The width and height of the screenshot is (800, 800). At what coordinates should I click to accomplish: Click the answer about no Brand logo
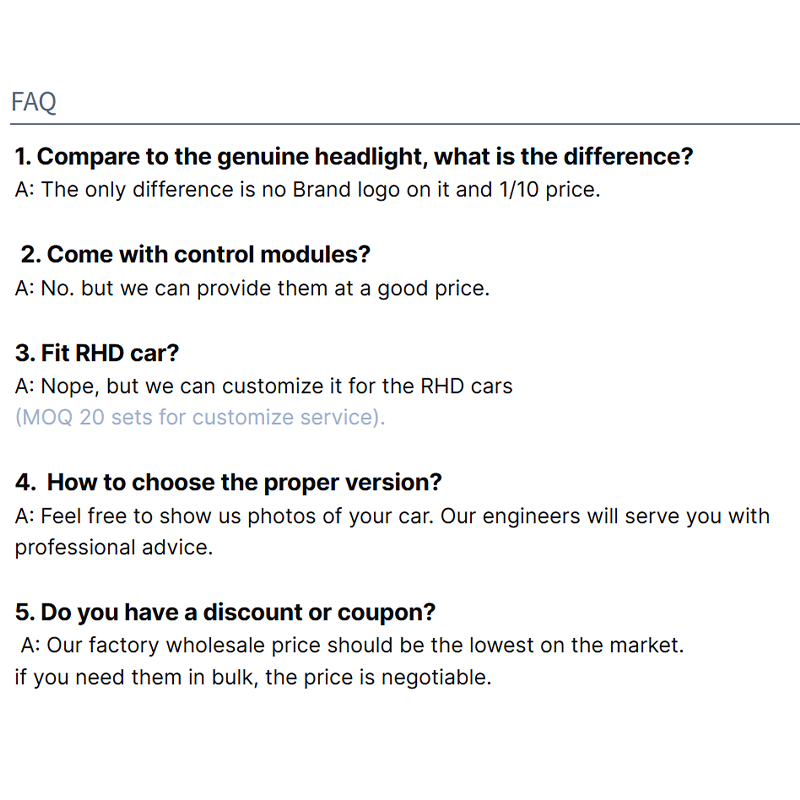[x=307, y=190]
